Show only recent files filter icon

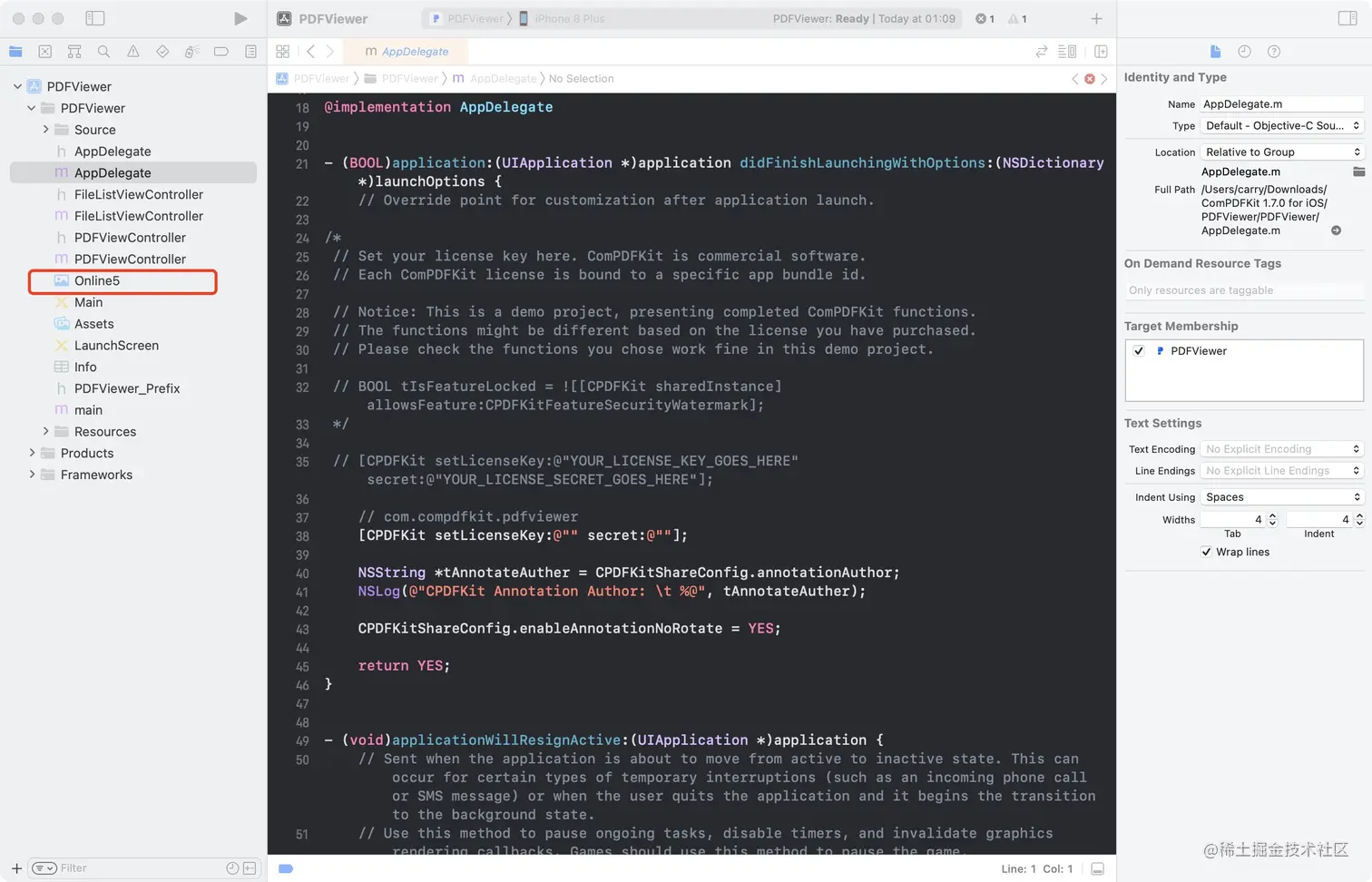click(x=232, y=868)
